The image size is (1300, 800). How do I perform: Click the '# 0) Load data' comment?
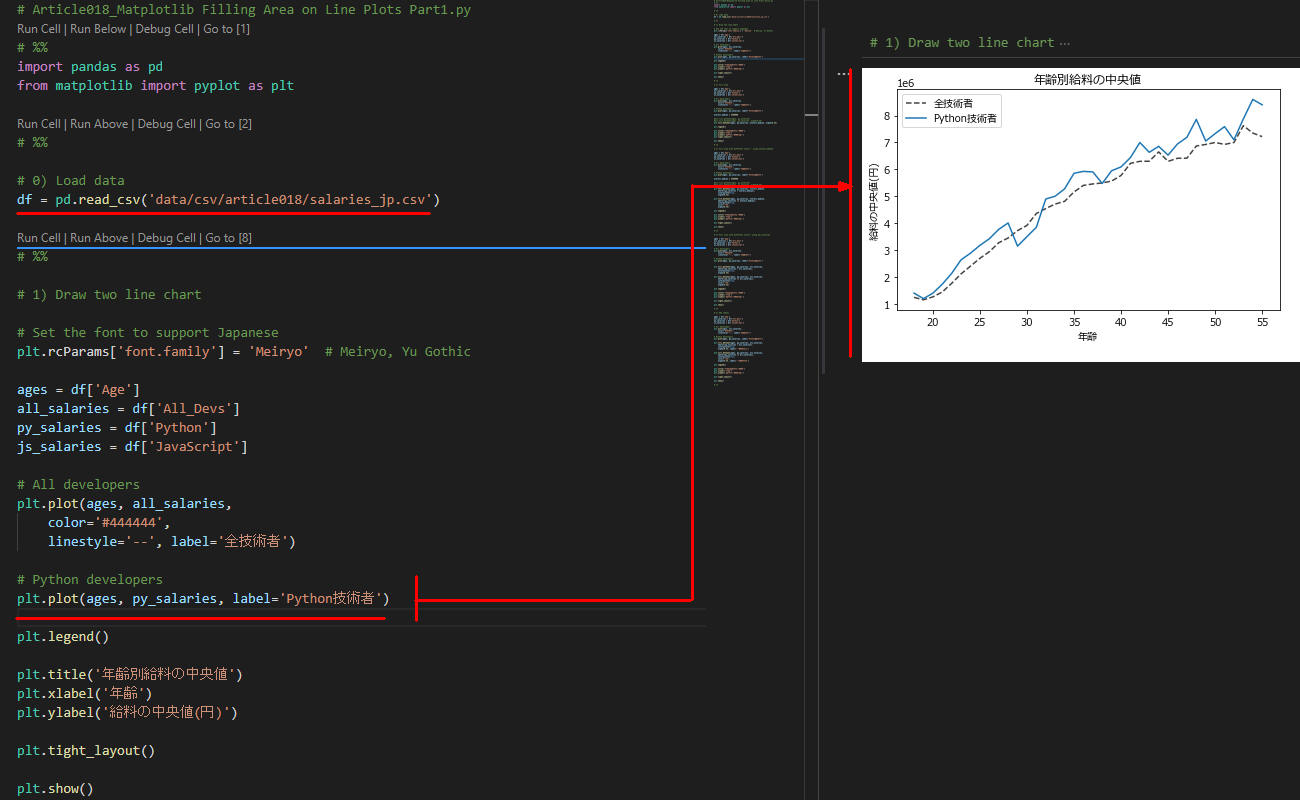[71, 181]
